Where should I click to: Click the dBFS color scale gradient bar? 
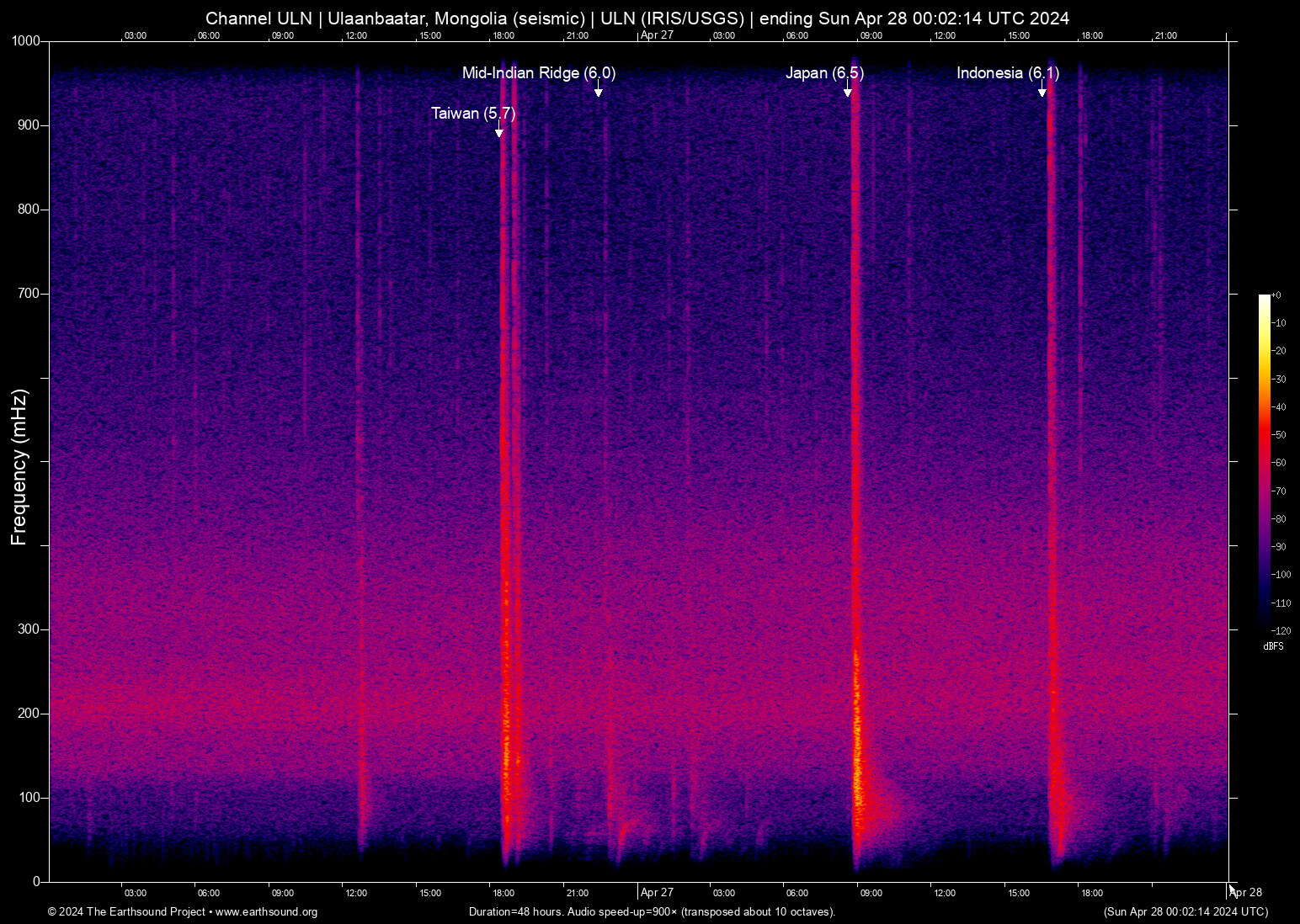point(1264,462)
